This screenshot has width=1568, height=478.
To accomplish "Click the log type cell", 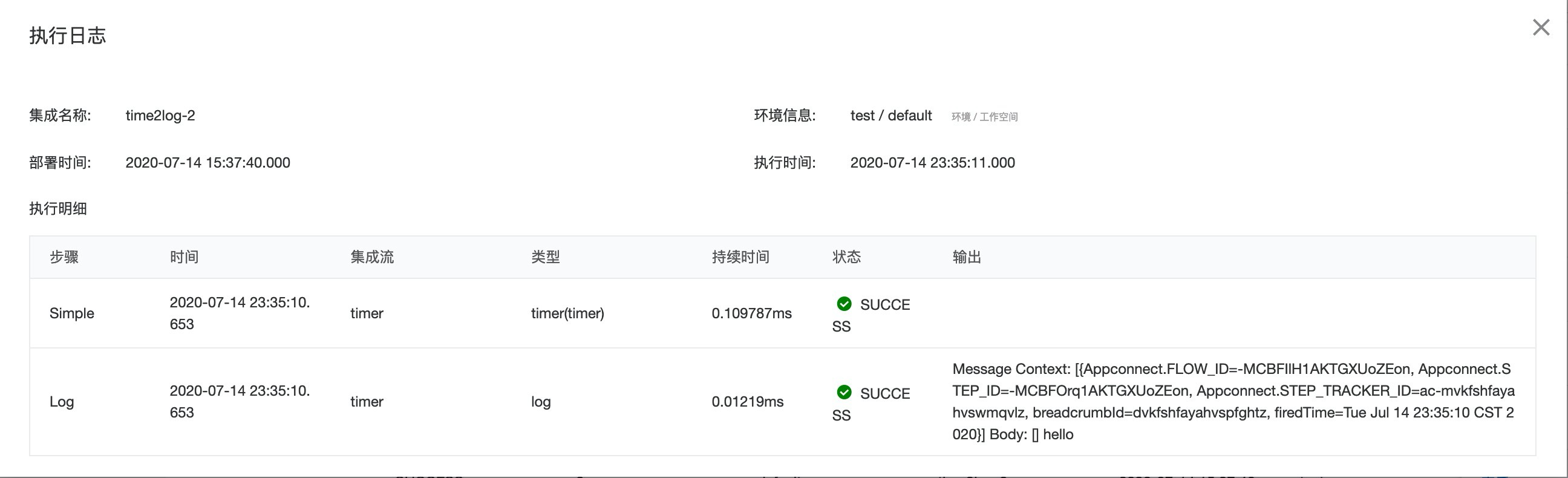I will tap(541, 402).
